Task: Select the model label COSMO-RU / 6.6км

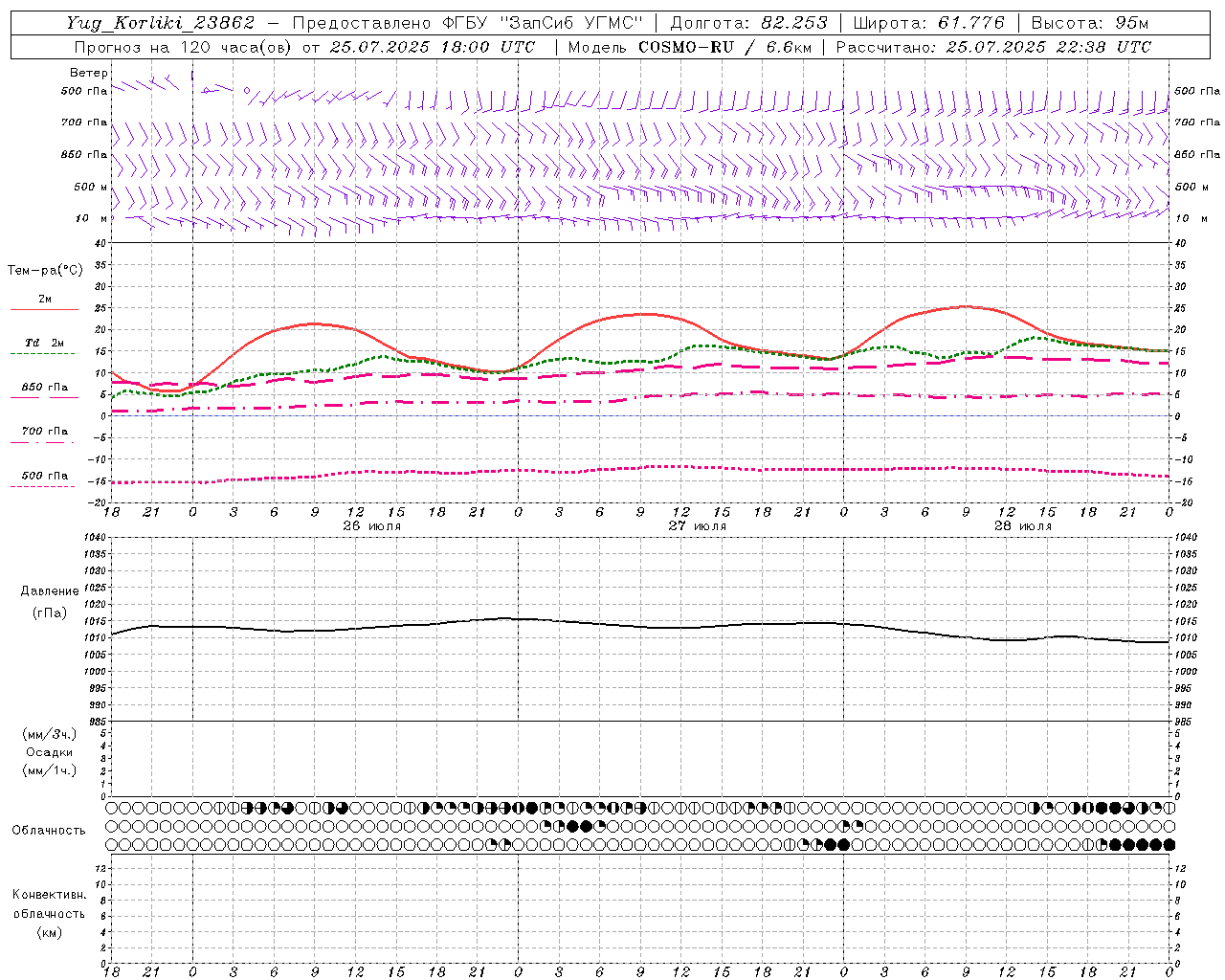Action: (x=724, y=47)
